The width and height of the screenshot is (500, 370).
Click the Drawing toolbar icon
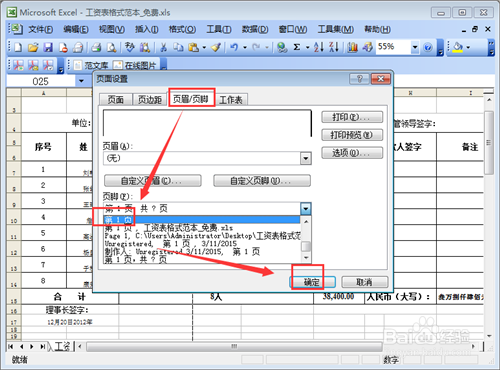(x=368, y=47)
